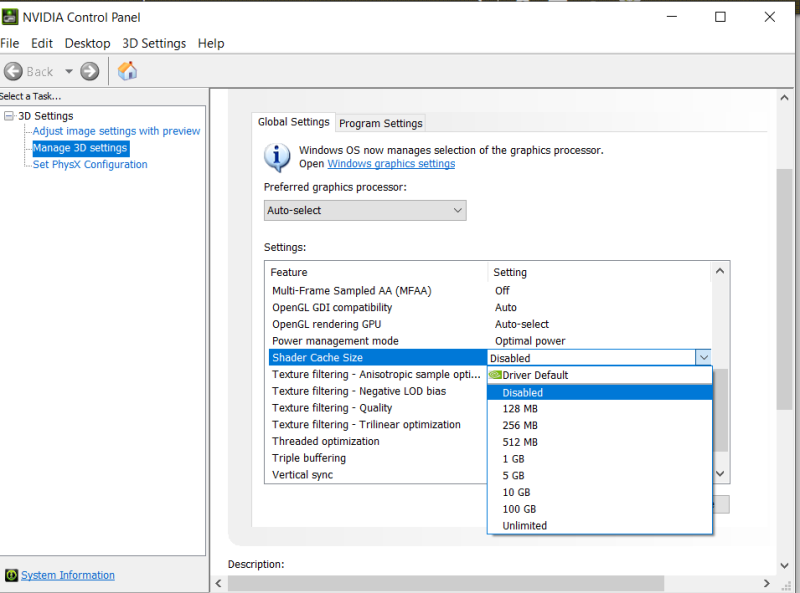Choose Unlimited shader cache size

pyautogui.click(x=600, y=526)
